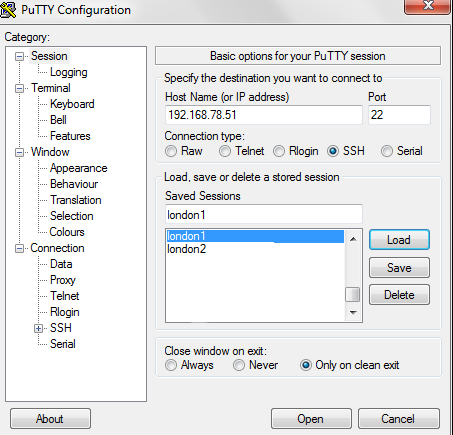Select Never for close window on exit

[239, 365]
